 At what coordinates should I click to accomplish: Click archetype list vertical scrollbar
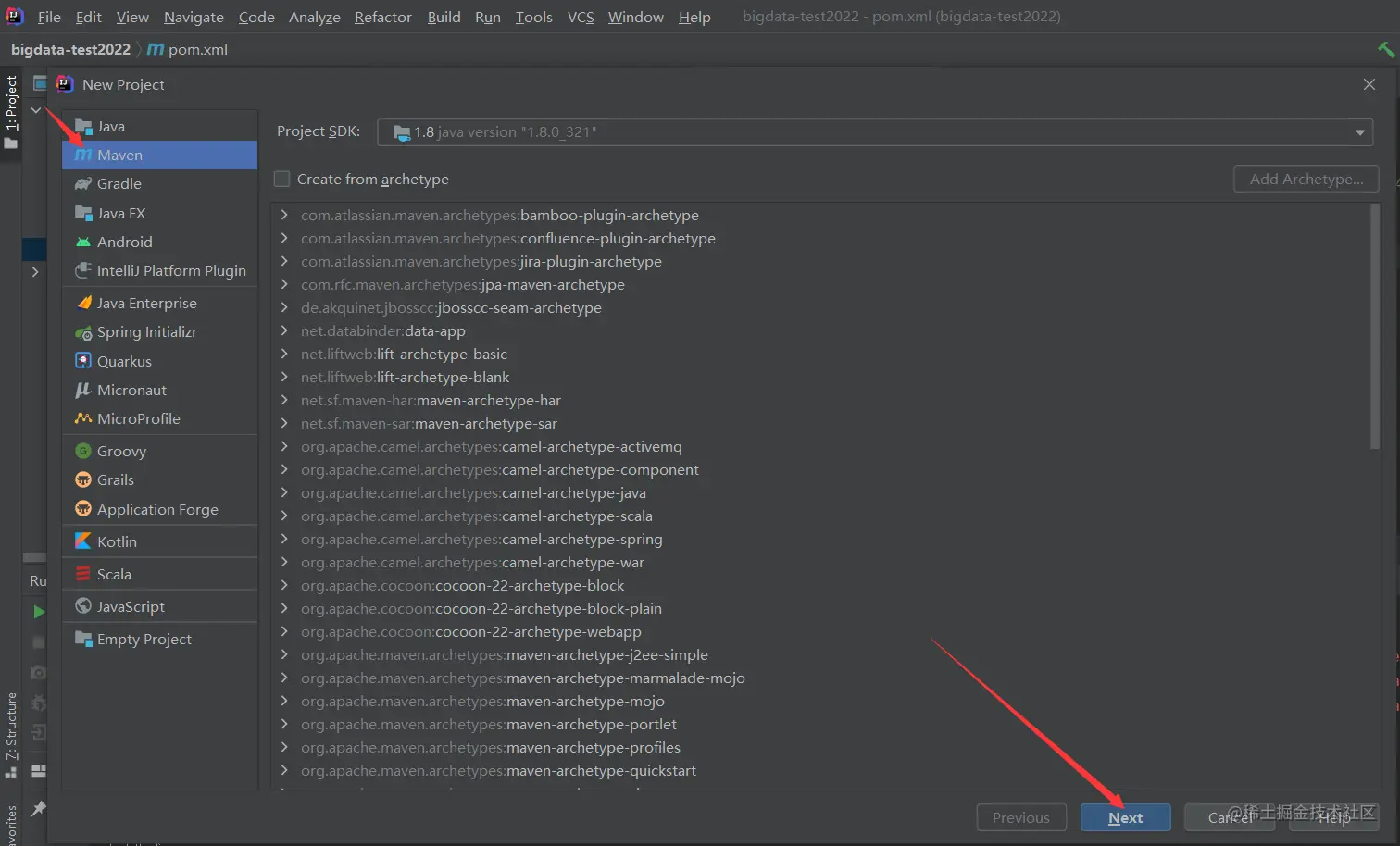[x=1375, y=327]
